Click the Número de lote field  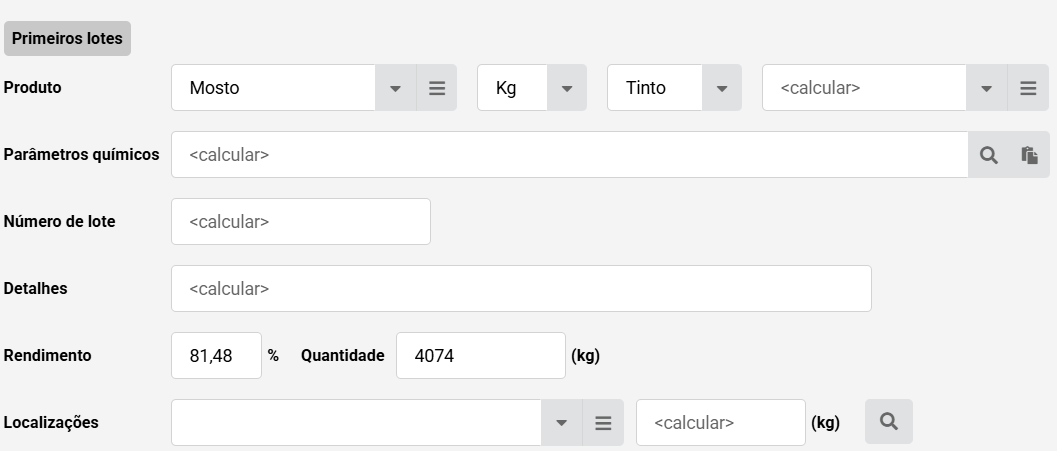click(301, 222)
